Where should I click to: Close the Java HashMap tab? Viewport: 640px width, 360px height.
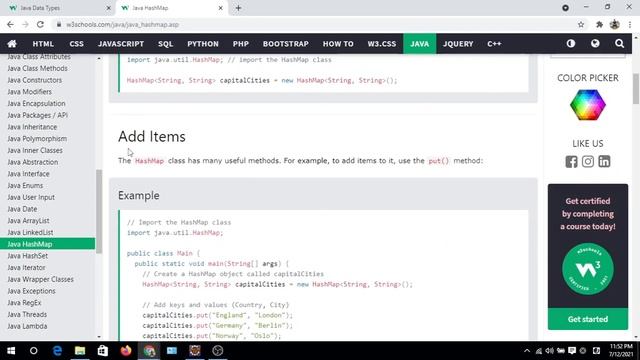[220, 8]
